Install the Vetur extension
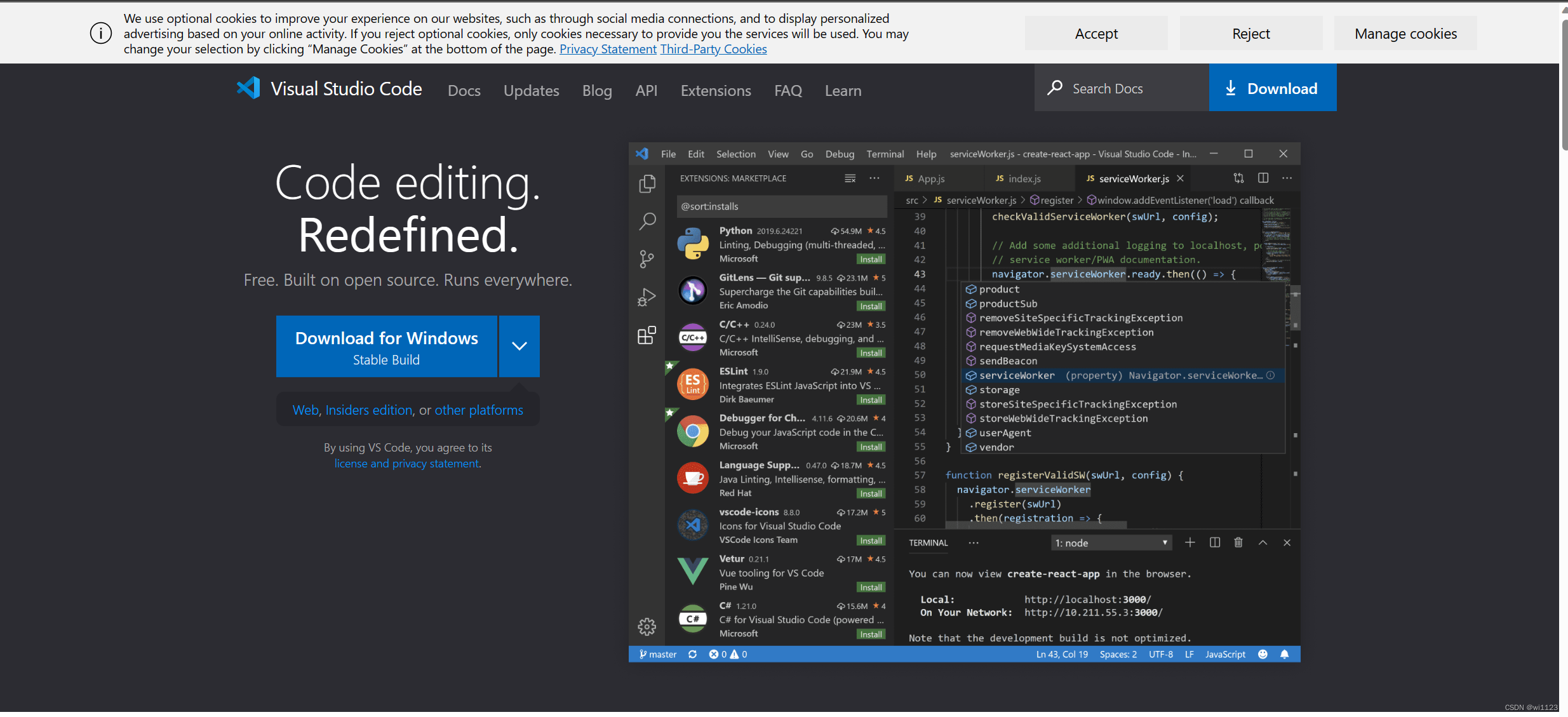 pyautogui.click(x=871, y=587)
